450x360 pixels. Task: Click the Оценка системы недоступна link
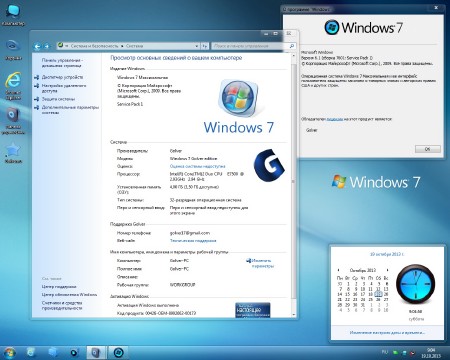click(x=197, y=166)
